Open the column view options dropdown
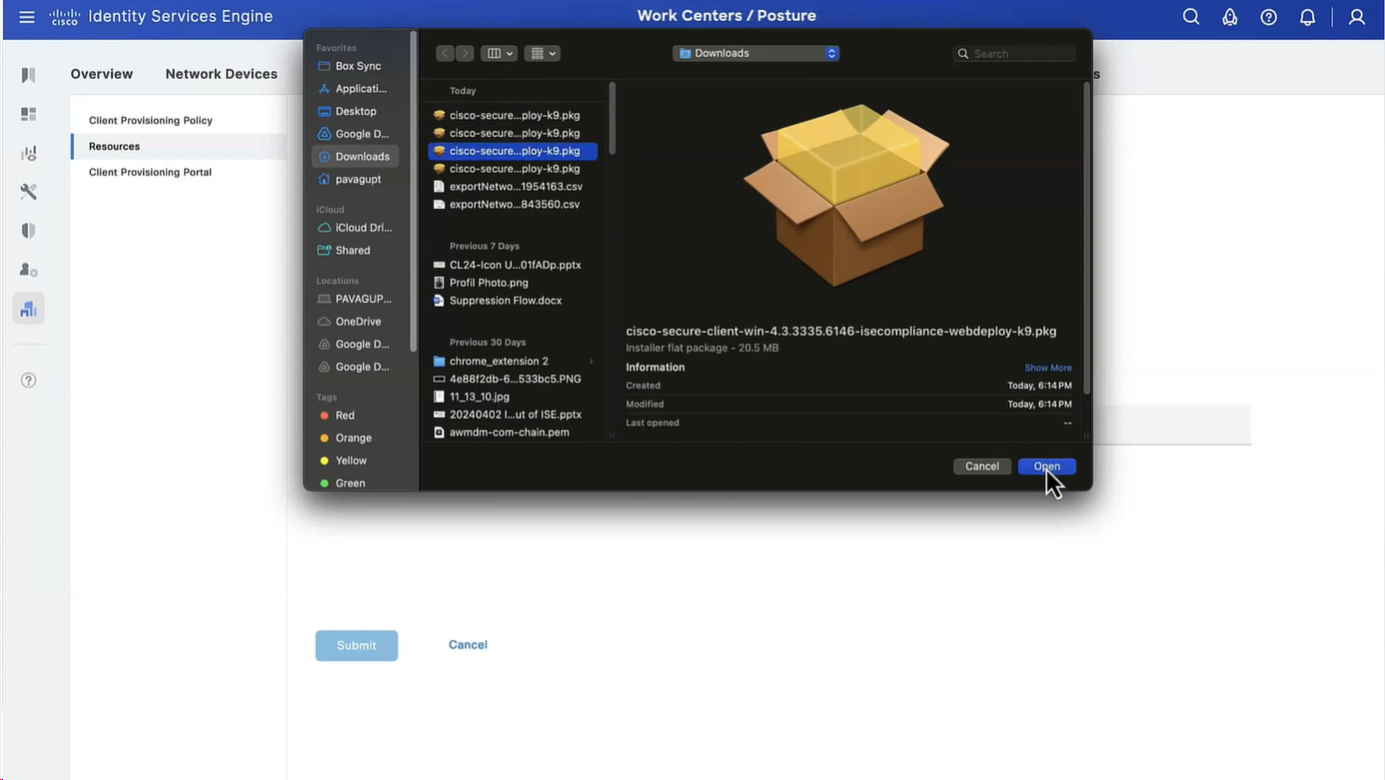The width and height of the screenshot is (1385, 780). (x=498, y=53)
